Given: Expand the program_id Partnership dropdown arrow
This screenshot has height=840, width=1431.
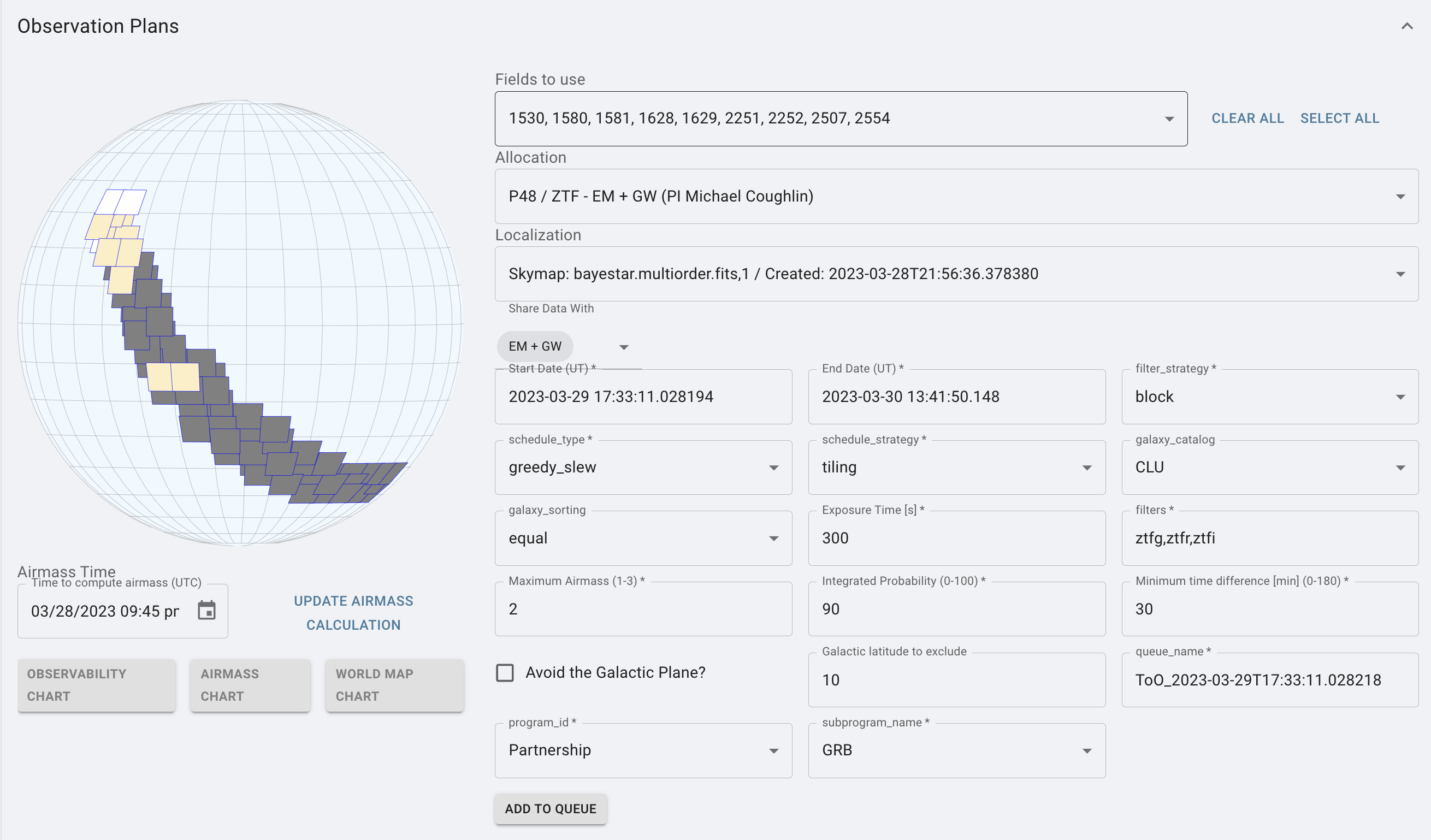Looking at the screenshot, I should pyautogui.click(x=773, y=751).
